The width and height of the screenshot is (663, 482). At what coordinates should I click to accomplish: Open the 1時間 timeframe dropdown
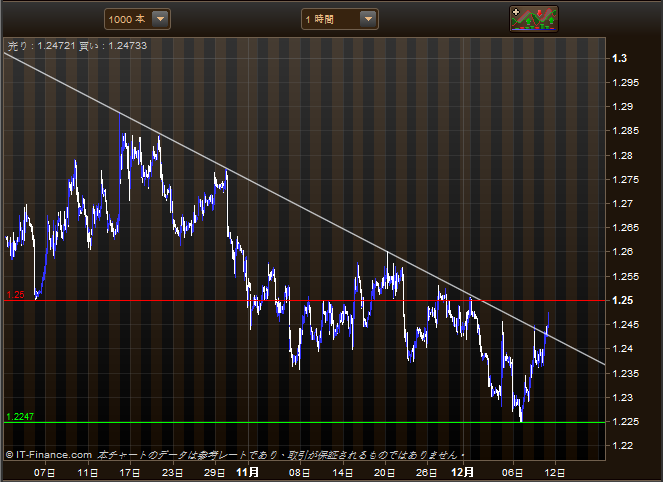[340, 19]
